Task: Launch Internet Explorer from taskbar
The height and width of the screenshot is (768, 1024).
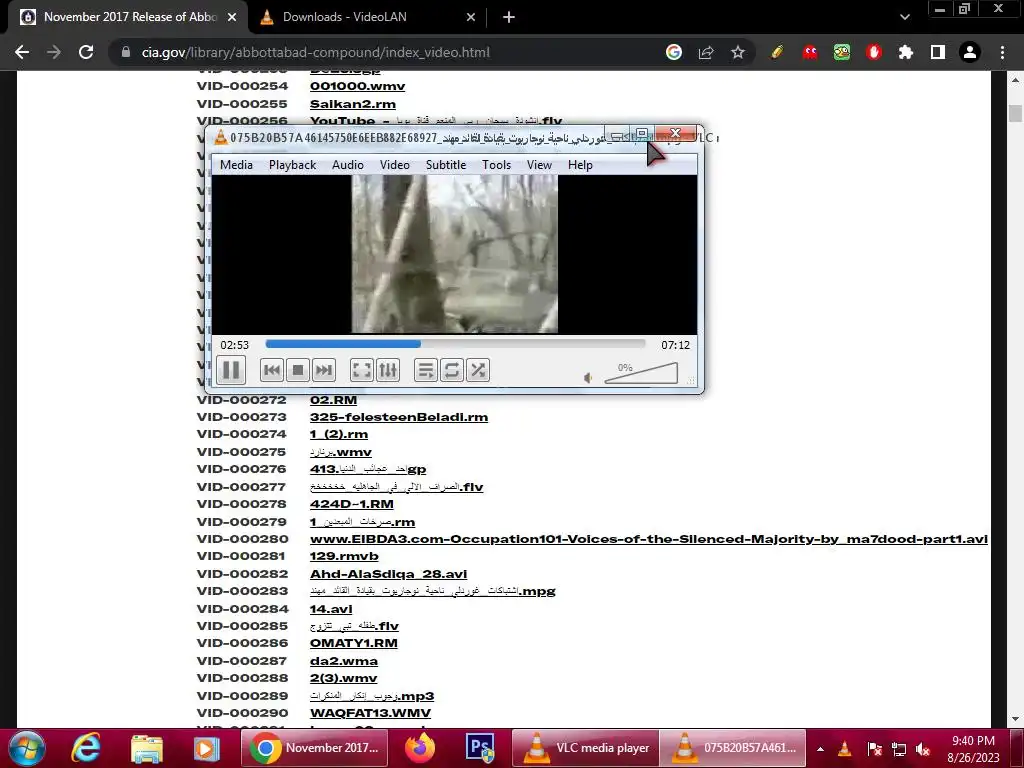Action: (87, 748)
